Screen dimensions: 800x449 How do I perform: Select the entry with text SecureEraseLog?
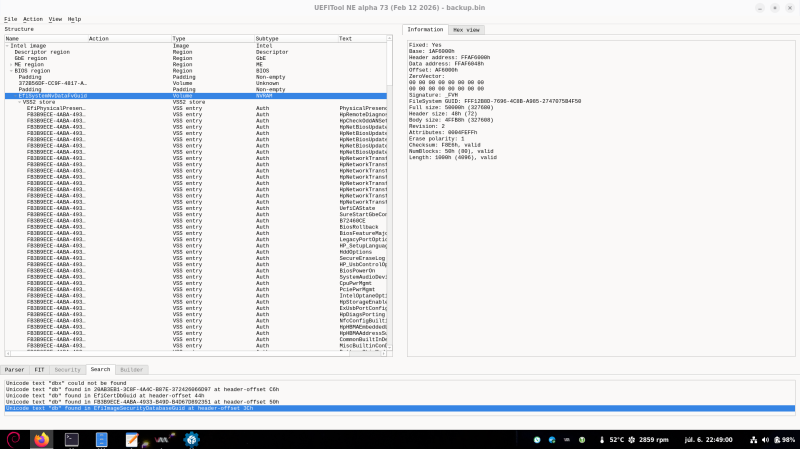point(195,258)
